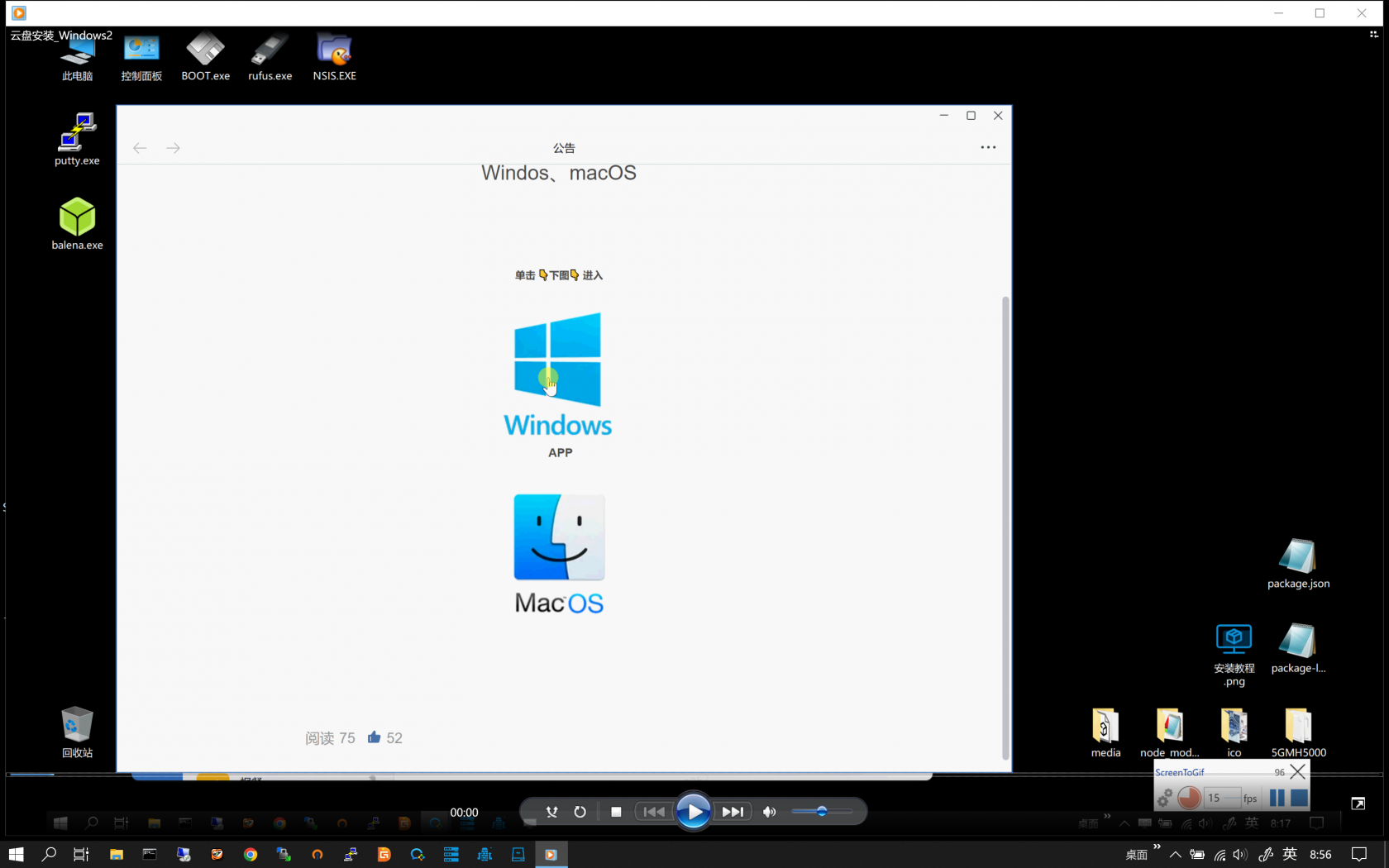Open the blue server rack taskbar app
This screenshot has height=868, width=1389.
pyautogui.click(x=451, y=855)
